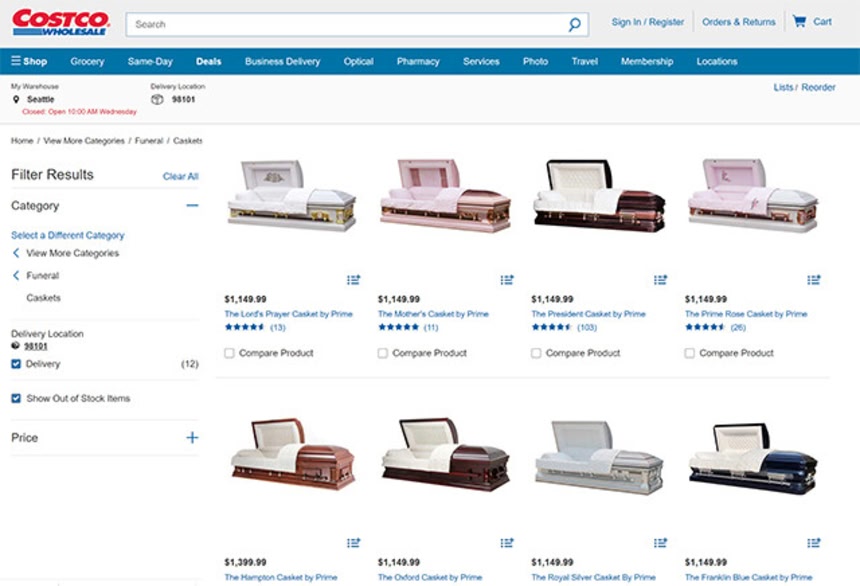This screenshot has height=586, width=860.
Task: Uncheck the Delivery filter checkbox
Action: (16, 364)
